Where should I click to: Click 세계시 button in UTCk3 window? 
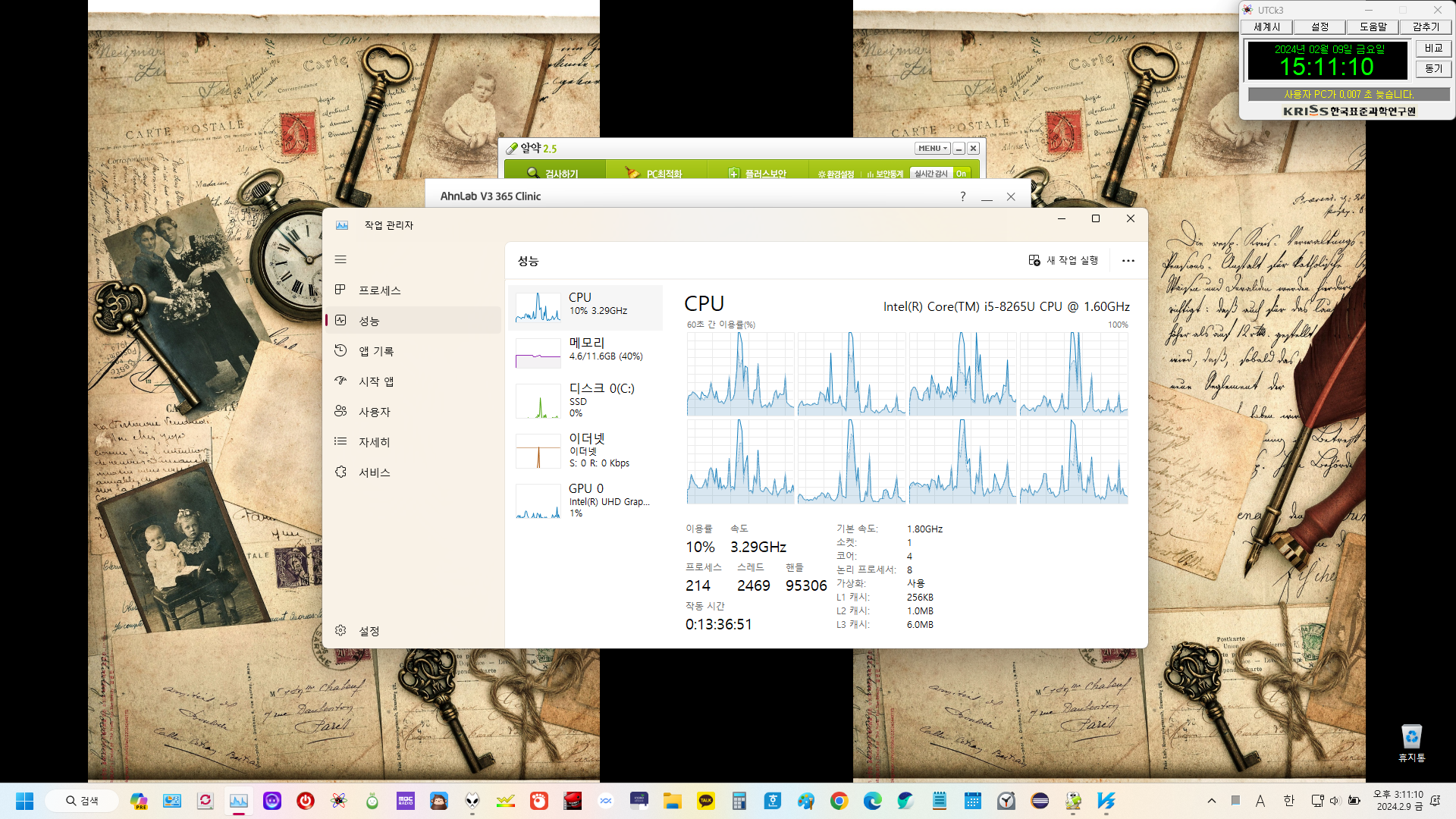click(1266, 27)
